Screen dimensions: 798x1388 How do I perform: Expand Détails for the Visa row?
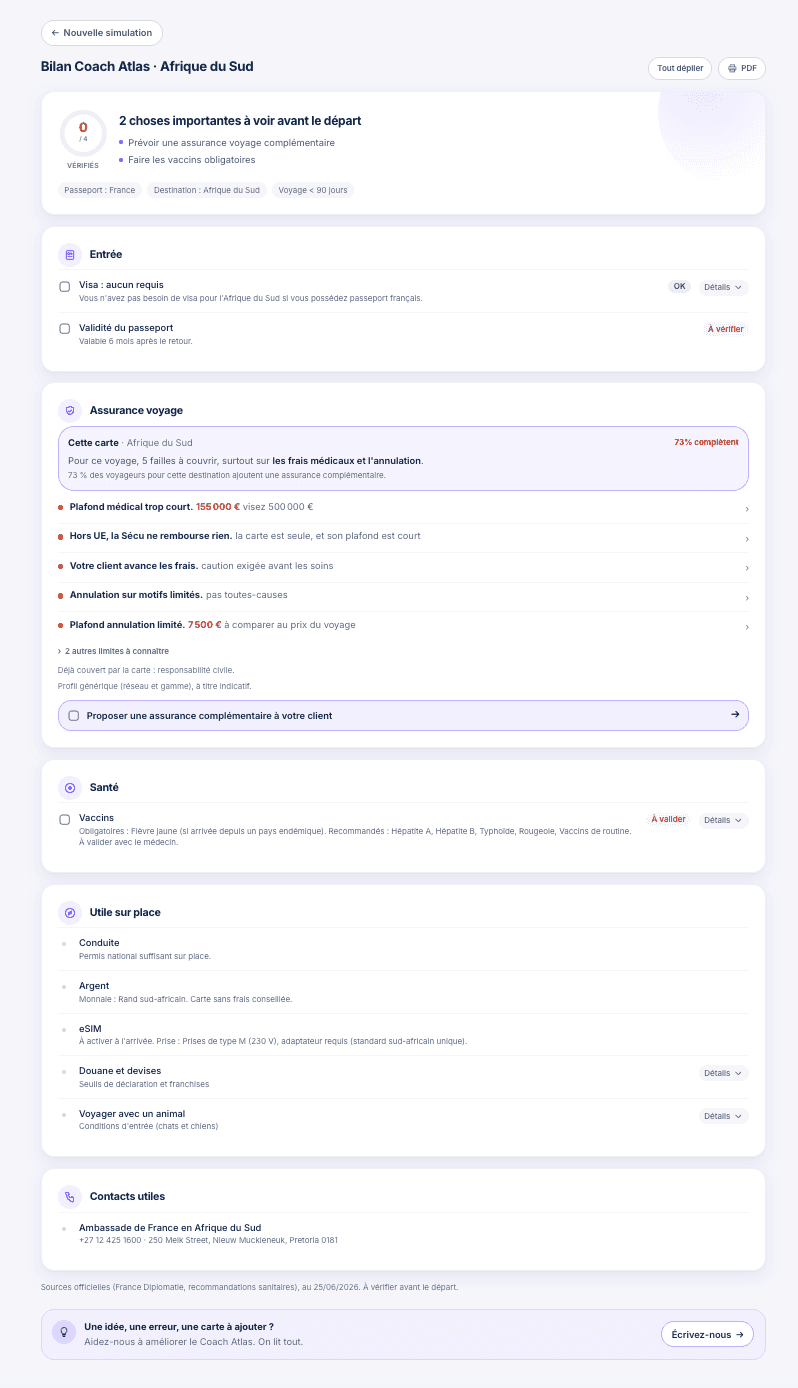point(723,287)
